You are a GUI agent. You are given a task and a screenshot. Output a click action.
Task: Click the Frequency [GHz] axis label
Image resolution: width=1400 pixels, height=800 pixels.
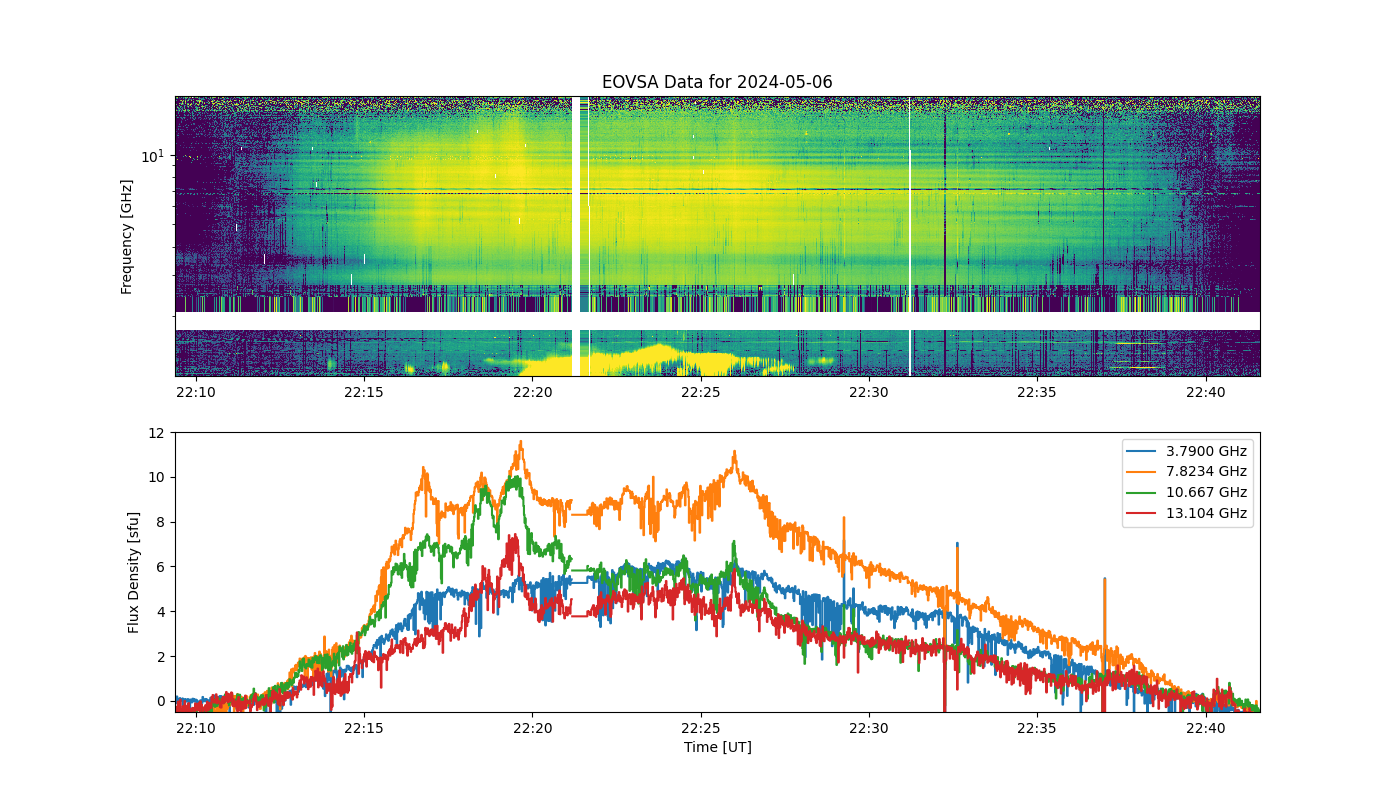point(127,236)
